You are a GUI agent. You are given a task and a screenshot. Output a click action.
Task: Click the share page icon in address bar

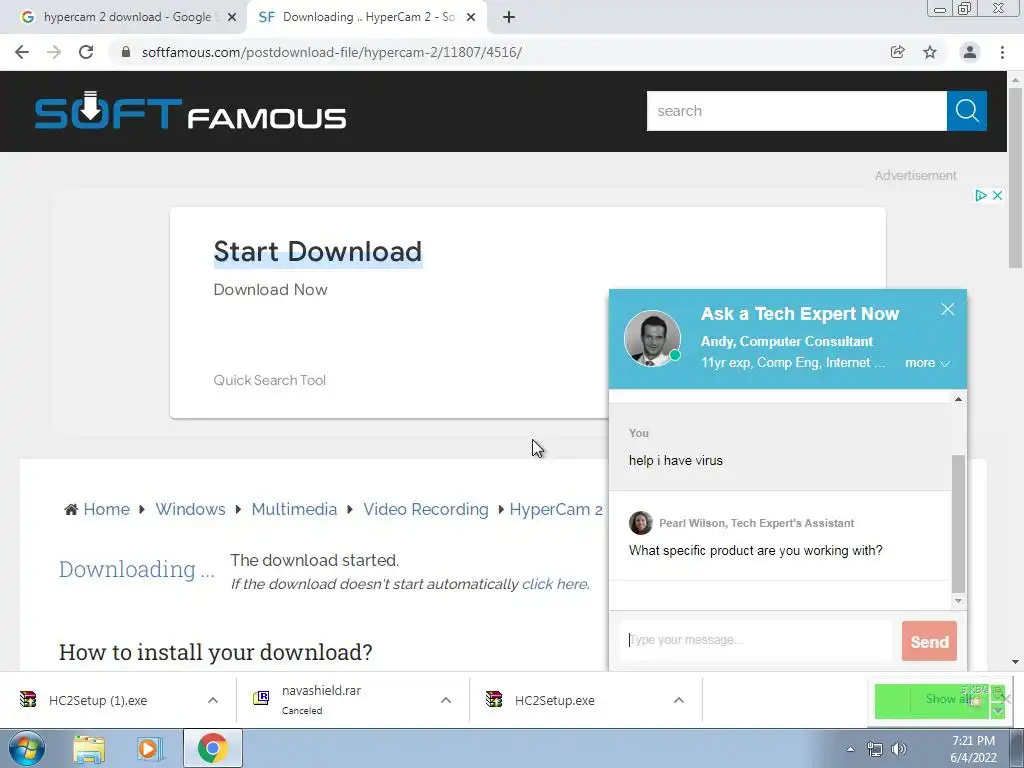[x=897, y=52]
